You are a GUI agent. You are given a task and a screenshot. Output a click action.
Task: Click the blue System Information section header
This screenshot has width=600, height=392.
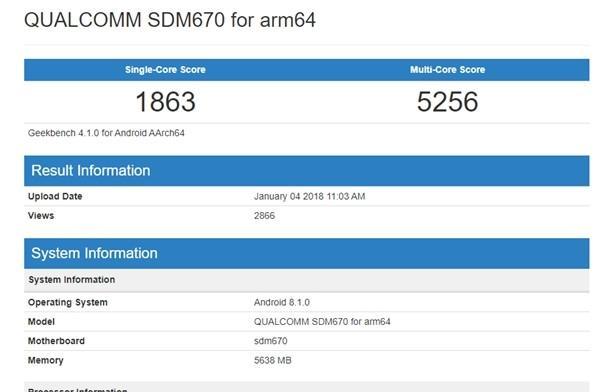(307, 253)
